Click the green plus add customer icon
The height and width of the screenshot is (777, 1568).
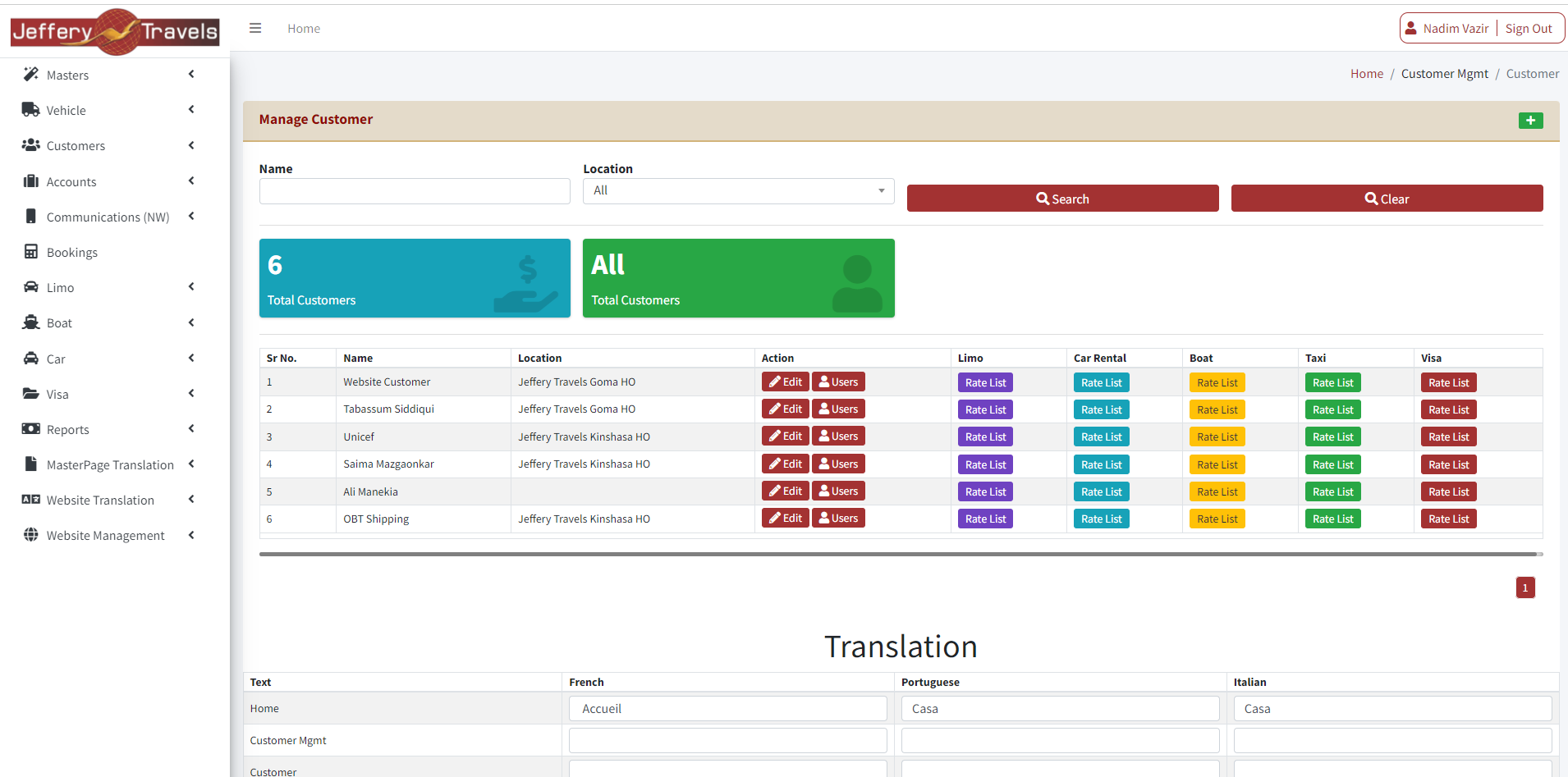(x=1530, y=121)
